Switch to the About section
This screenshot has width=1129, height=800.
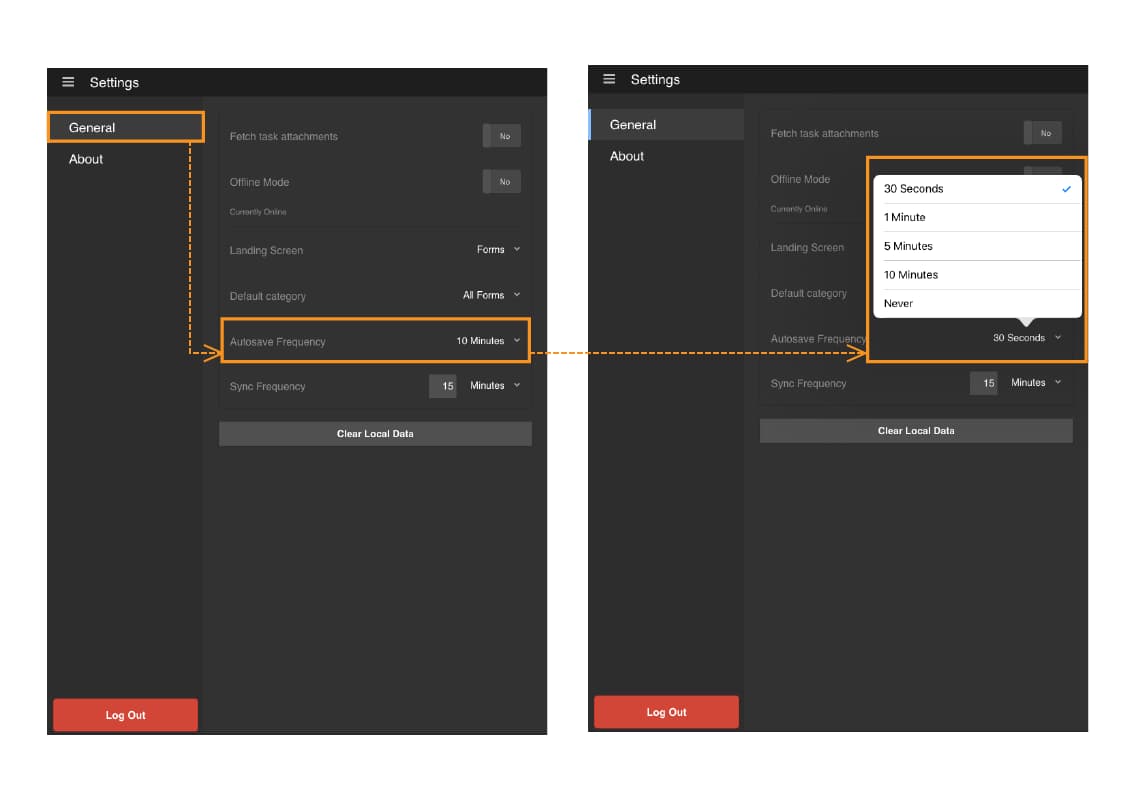86,159
